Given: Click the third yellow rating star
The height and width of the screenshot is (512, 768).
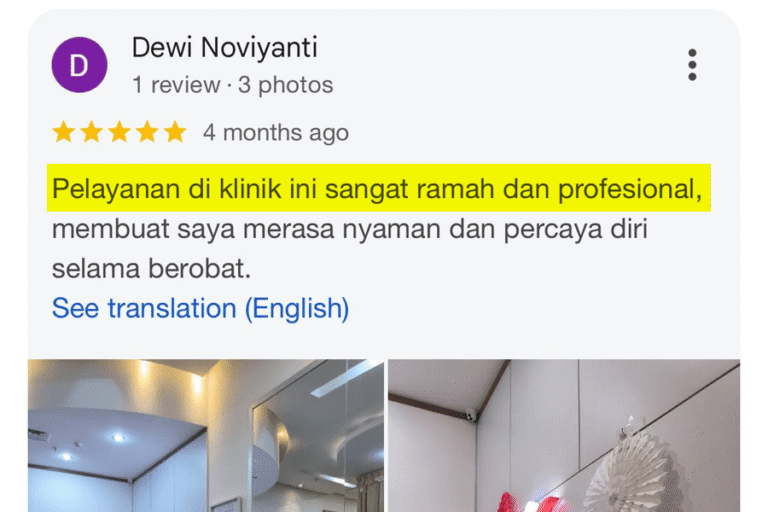Looking at the screenshot, I should coord(120,132).
